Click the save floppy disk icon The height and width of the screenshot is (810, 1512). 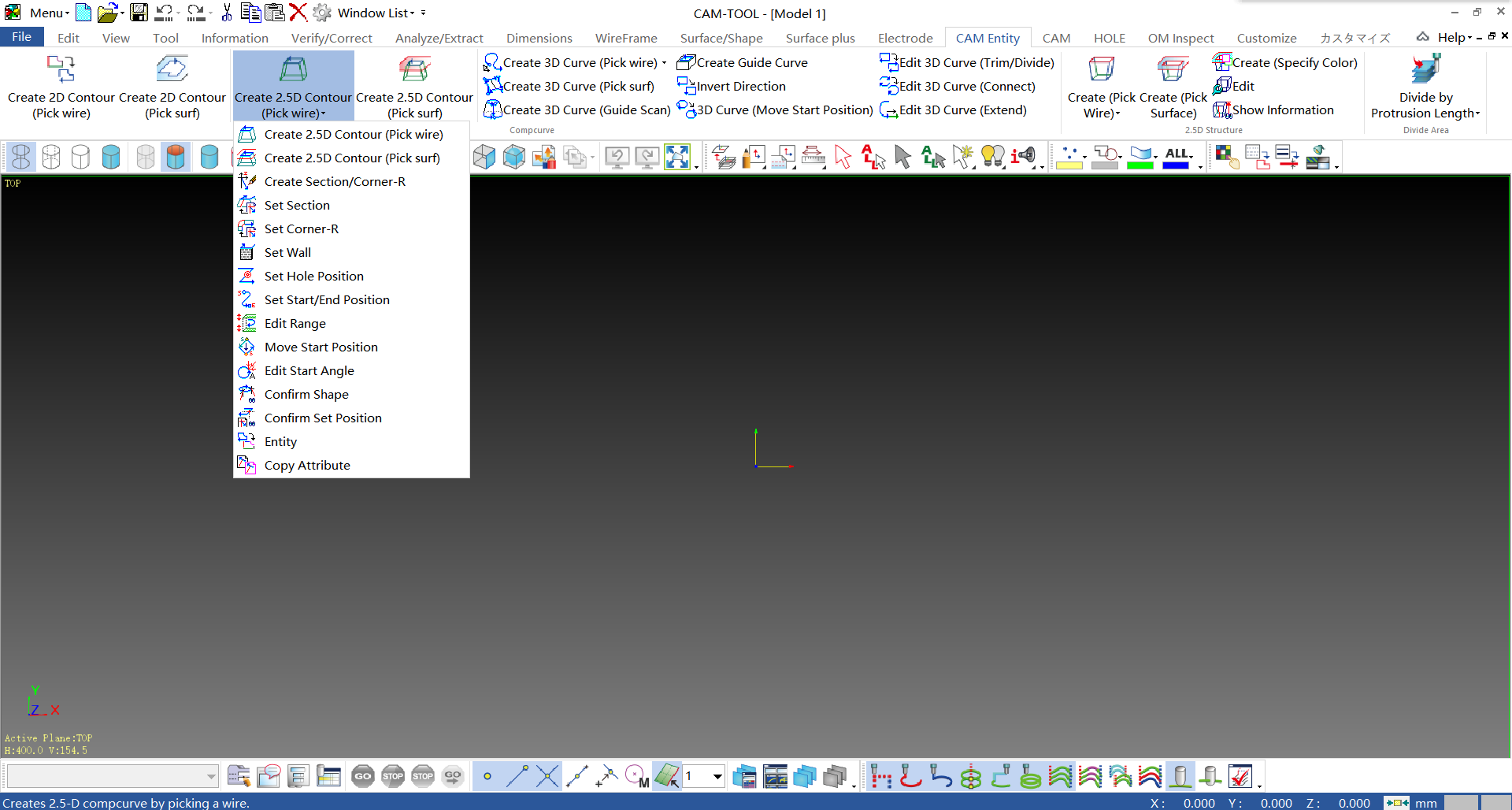point(139,12)
